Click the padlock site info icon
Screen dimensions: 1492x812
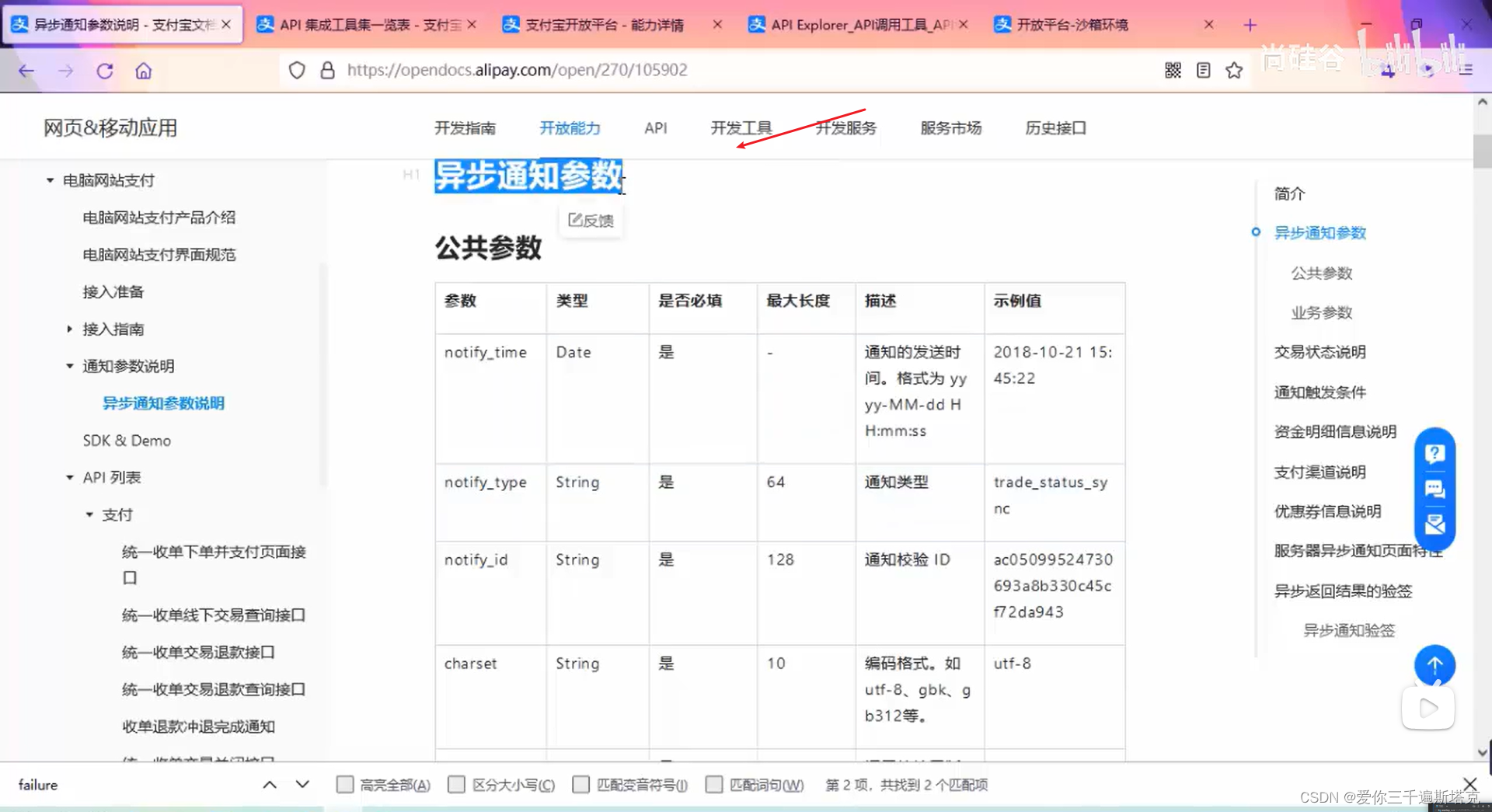click(x=328, y=71)
